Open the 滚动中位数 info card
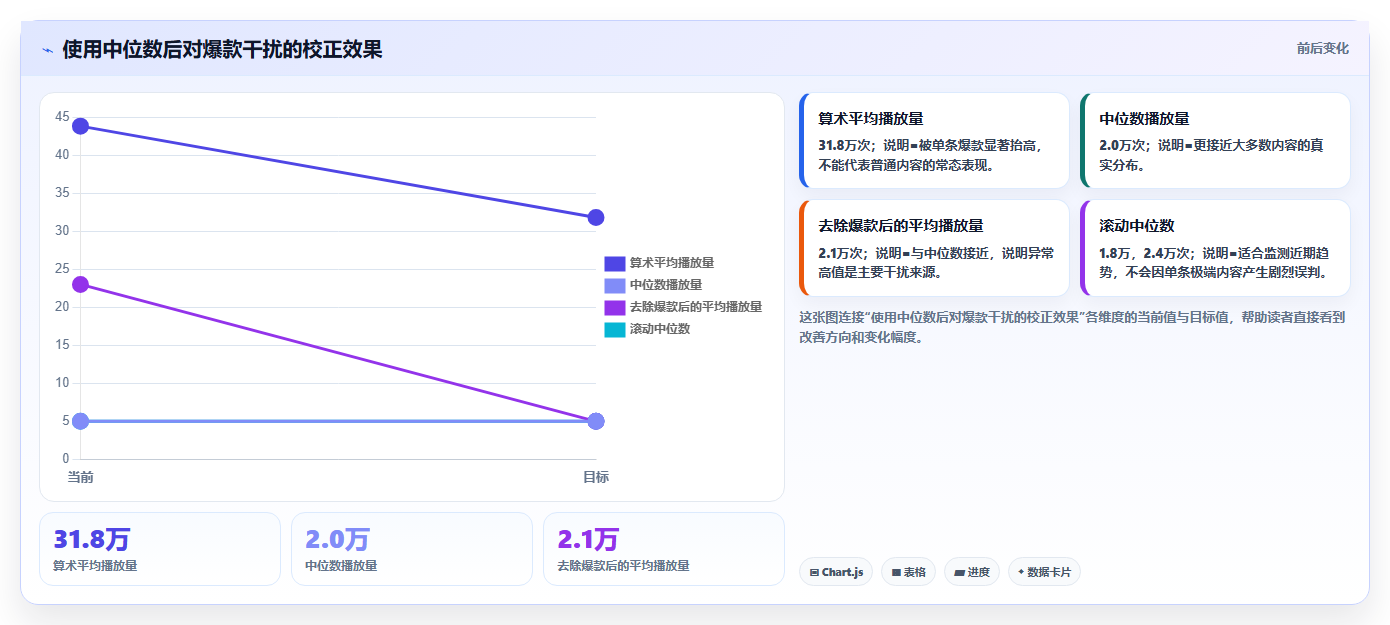1390x625 pixels. point(1215,248)
